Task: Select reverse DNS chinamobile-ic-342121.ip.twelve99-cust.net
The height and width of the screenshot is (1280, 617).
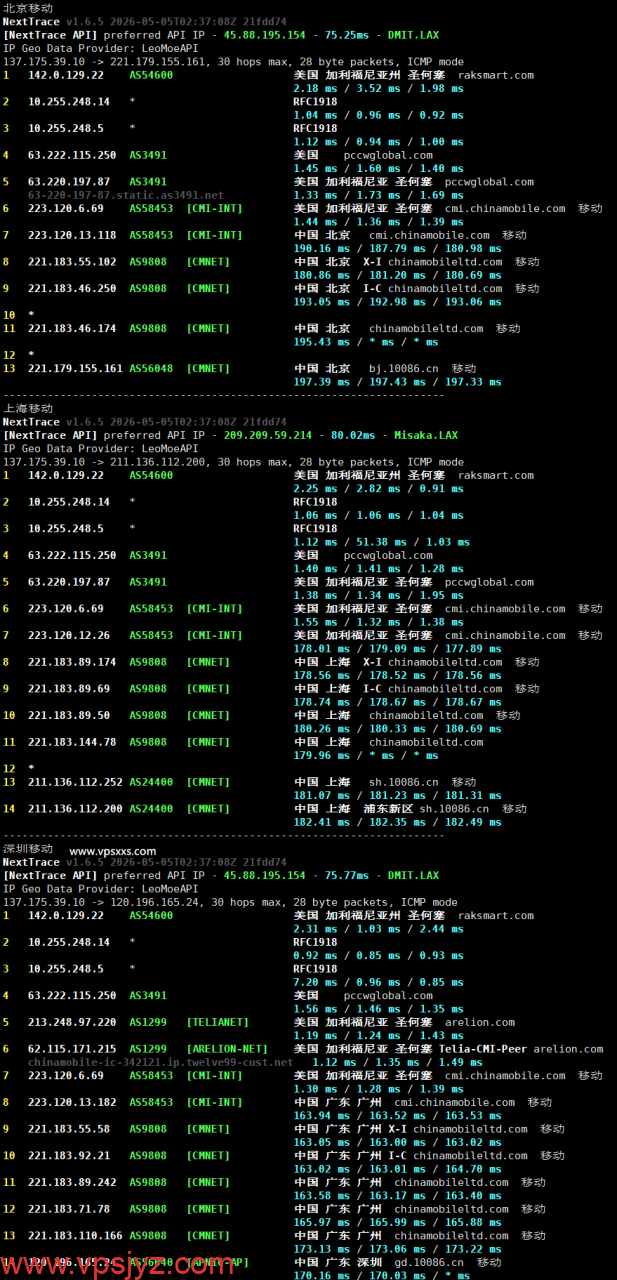Action: [x=161, y=1062]
